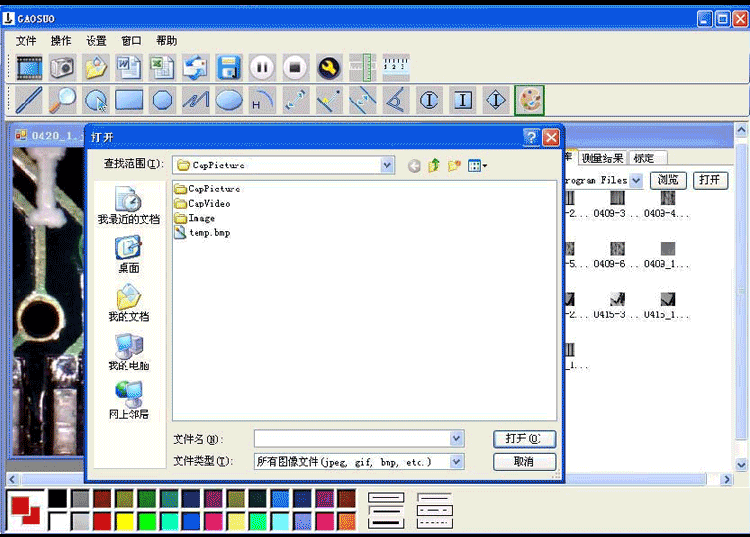The width and height of the screenshot is (750, 537).
Task: Open 网上邻居 network shortcut
Action: [129, 401]
